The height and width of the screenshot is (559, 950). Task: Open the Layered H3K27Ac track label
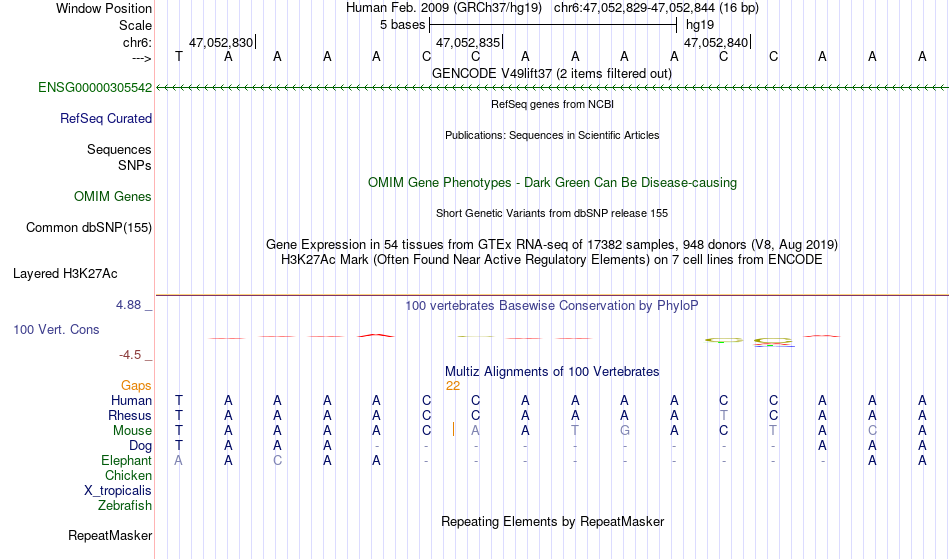click(x=65, y=274)
